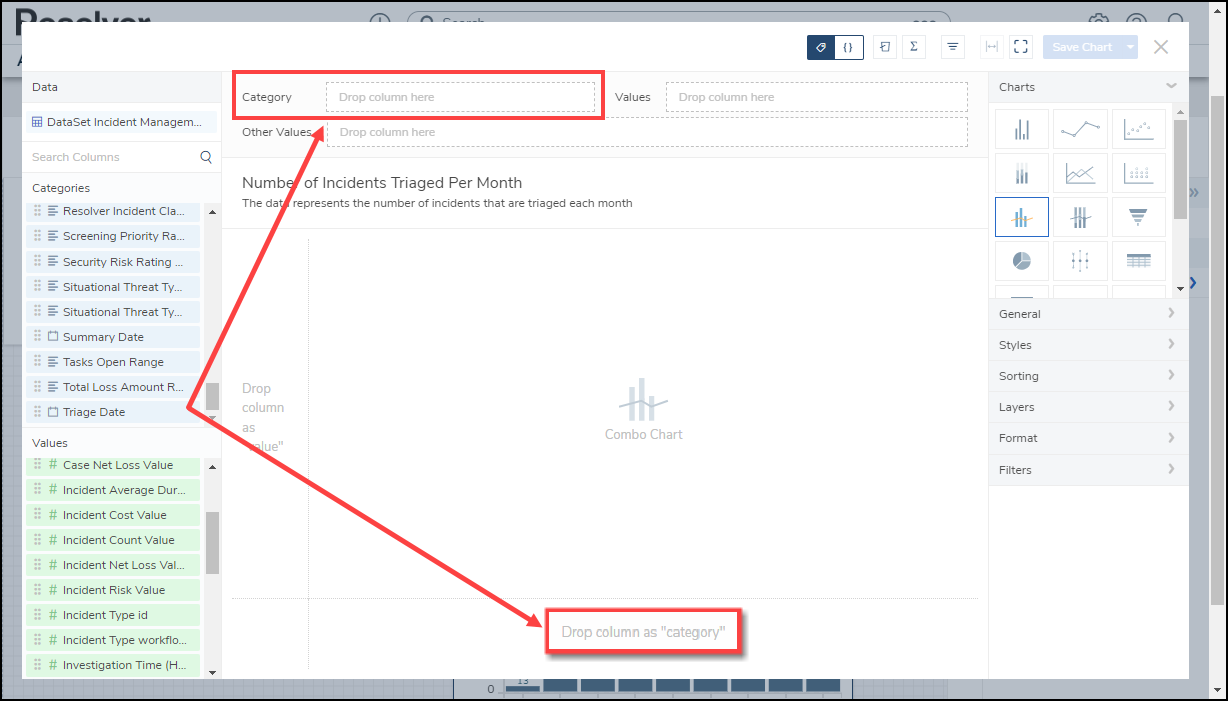Select the box plot chart type

[1080, 261]
